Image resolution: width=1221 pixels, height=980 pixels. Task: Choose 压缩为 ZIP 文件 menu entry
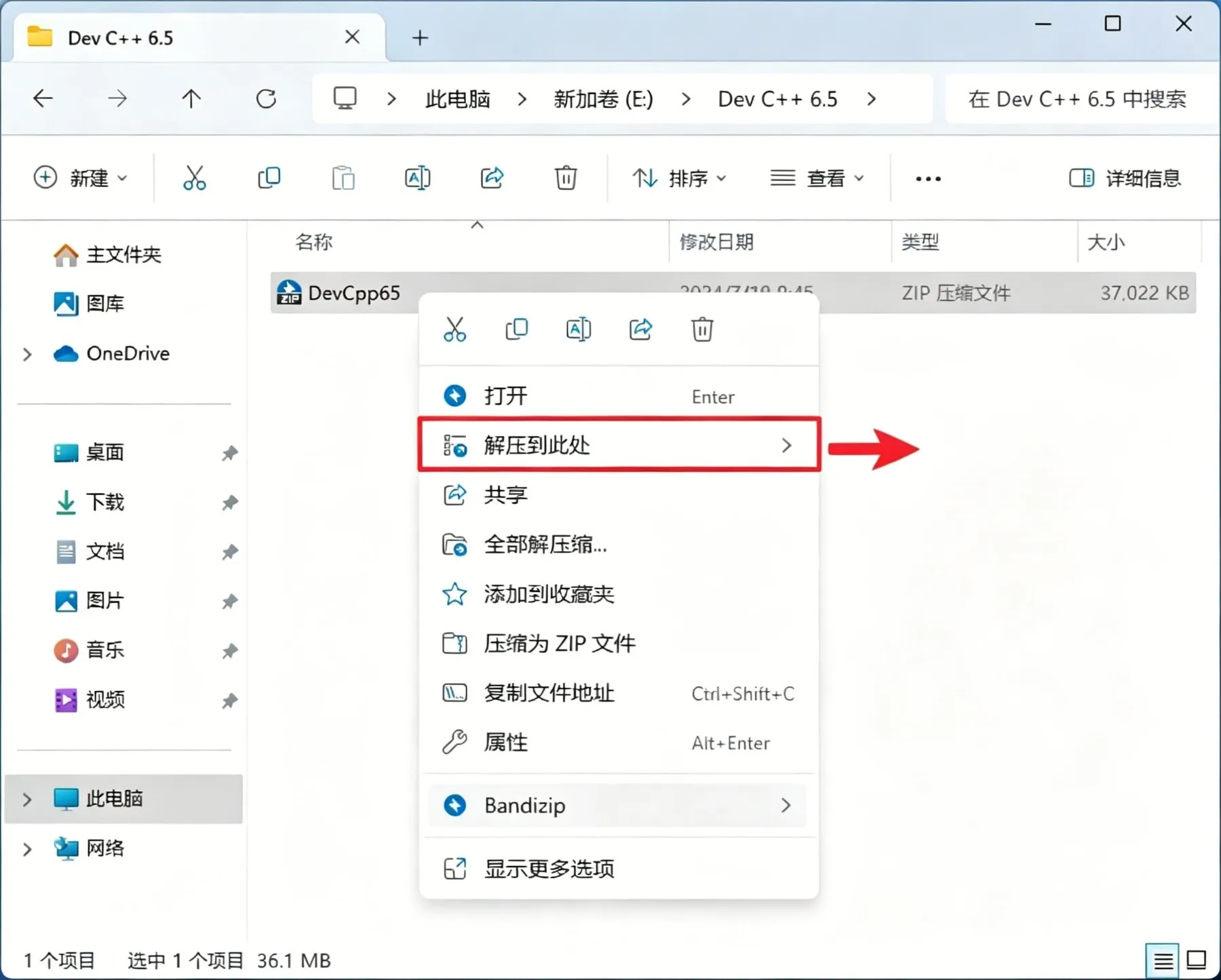tap(619, 644)
